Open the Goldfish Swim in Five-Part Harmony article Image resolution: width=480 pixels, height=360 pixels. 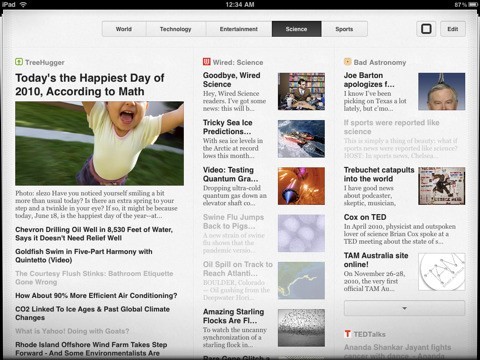pyautogui.click(x=84, y=256)
